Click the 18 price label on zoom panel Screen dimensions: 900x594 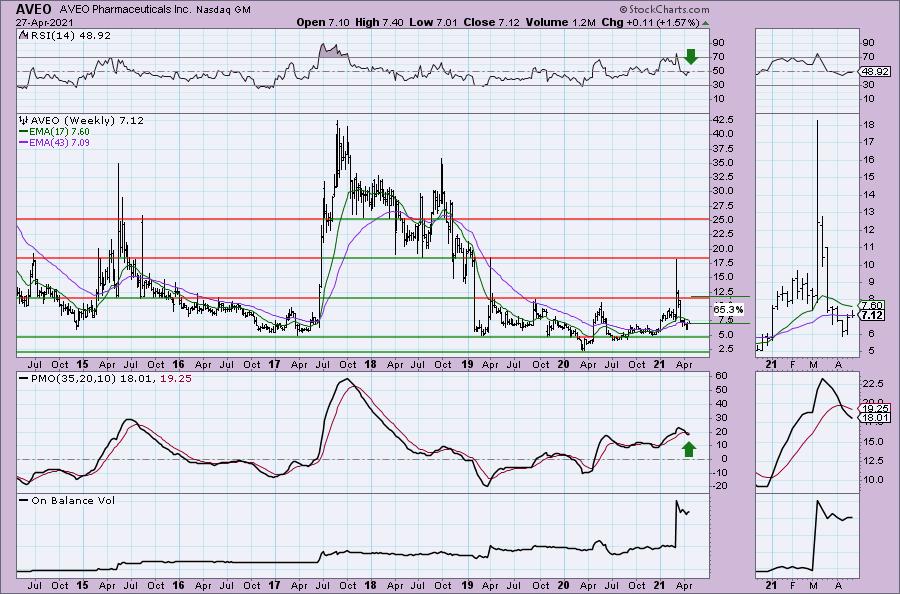tap(867, 125)
